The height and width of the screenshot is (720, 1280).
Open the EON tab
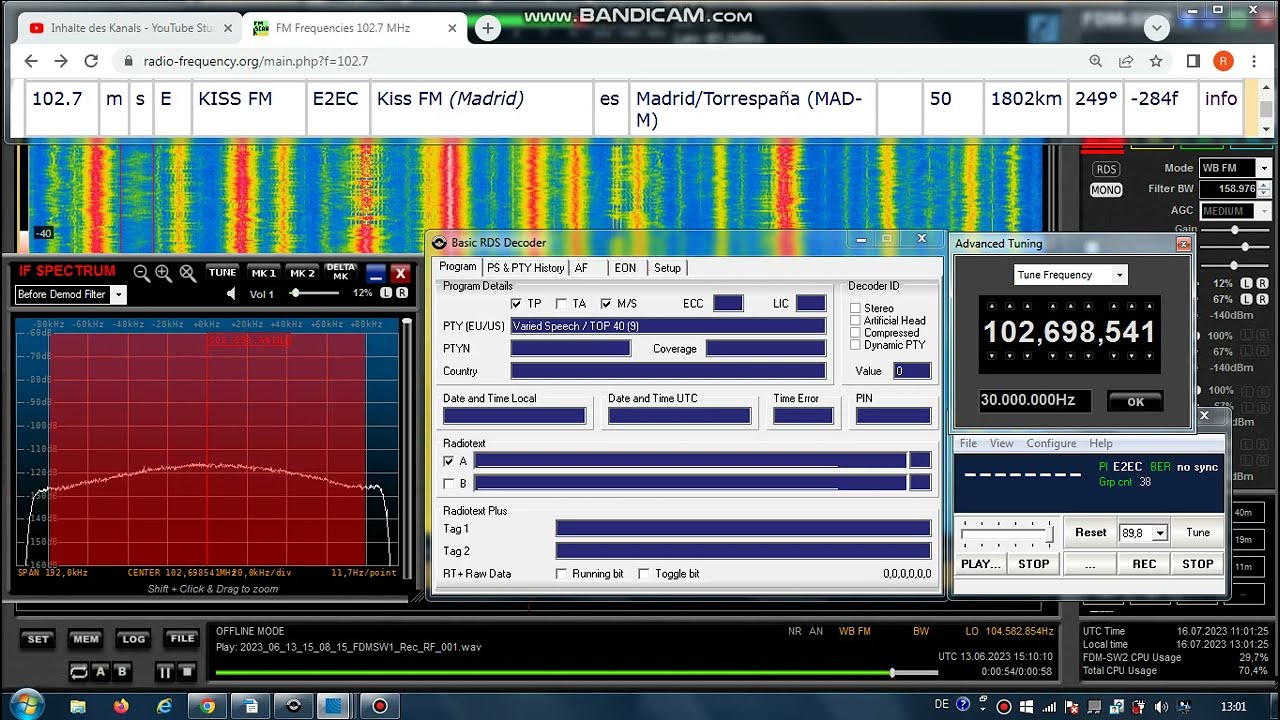pos(625,268)
